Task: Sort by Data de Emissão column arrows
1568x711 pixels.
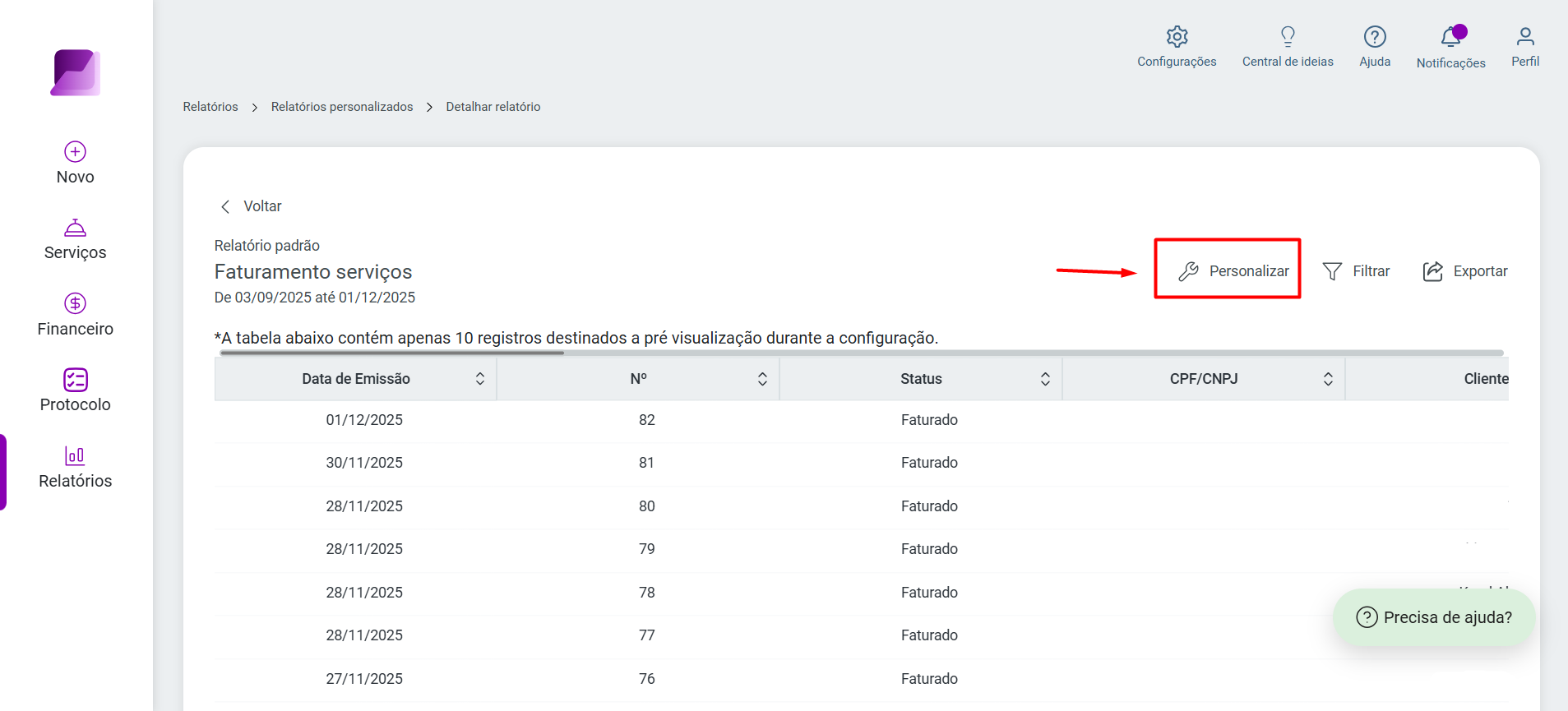Action: [480, 379]
